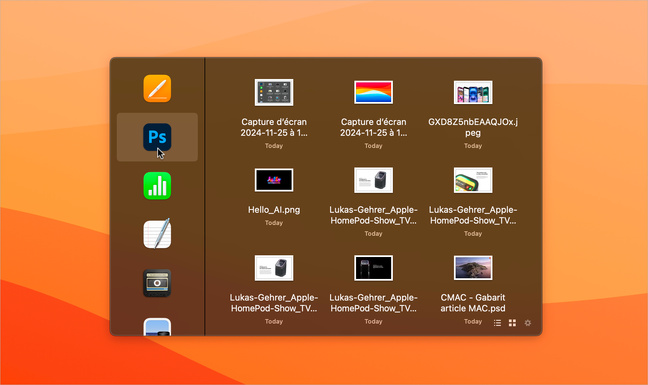This screenshot has width=648, height=385.
Task: Click the 'CMAC - Gabarit article MAC.psd' name
Action: click(473, 303)
